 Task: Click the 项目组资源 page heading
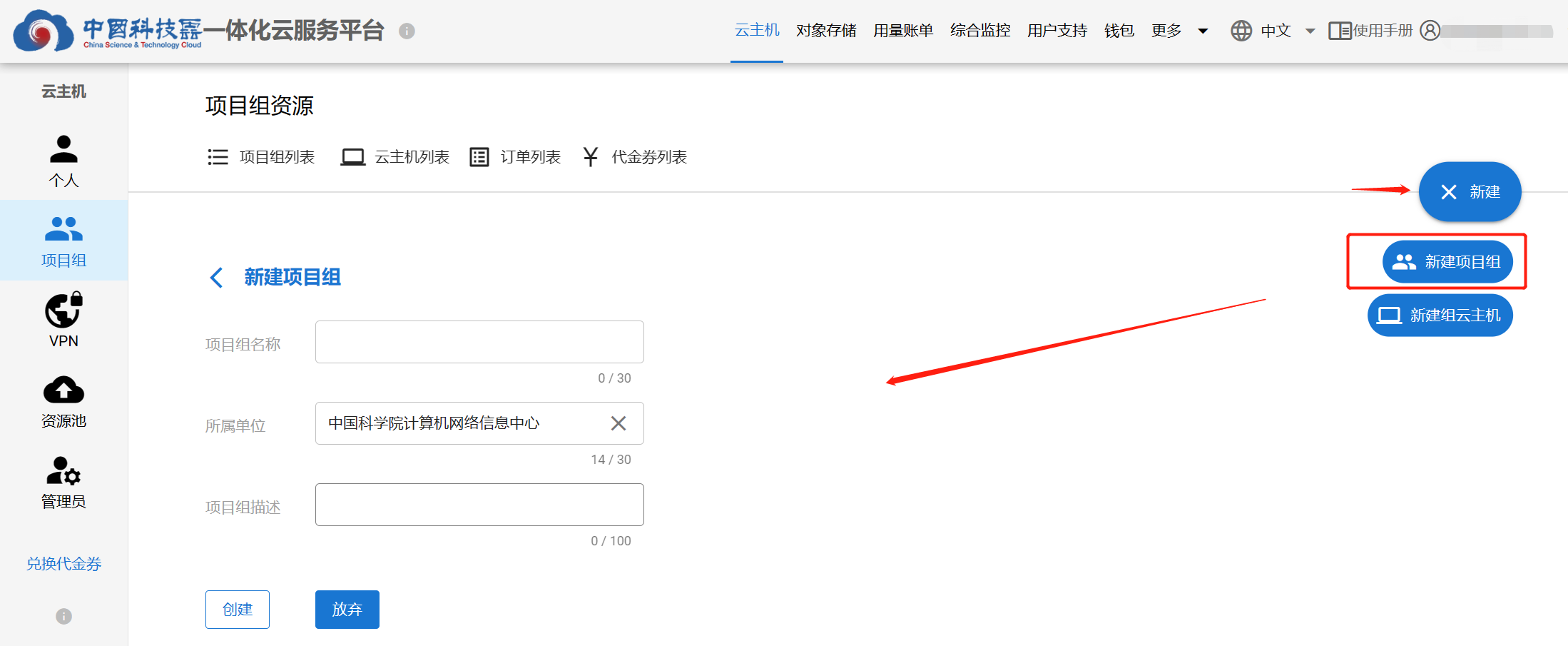260,106
